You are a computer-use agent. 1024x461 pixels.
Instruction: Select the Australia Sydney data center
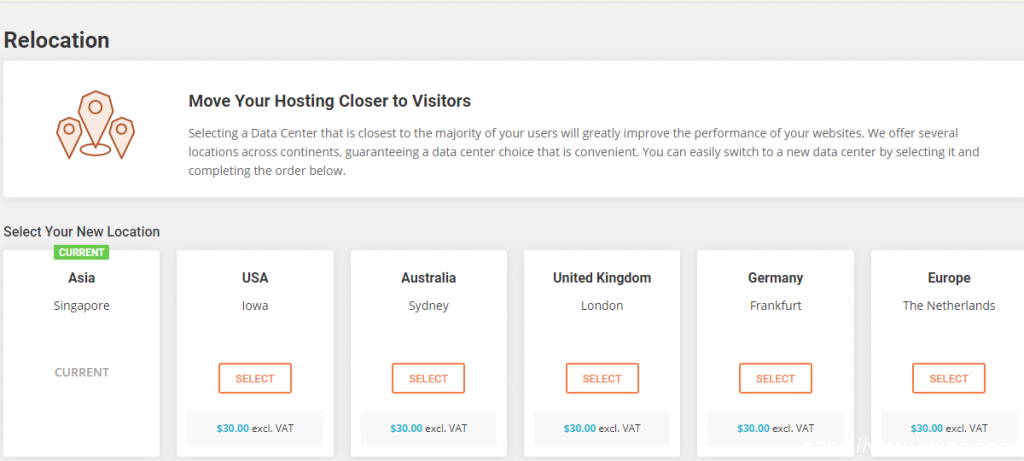click(428, 378)
